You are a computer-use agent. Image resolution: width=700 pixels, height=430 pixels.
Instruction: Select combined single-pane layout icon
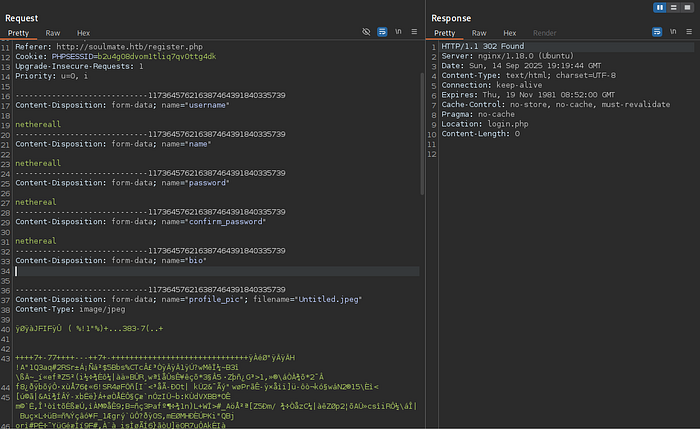[687, 8]
